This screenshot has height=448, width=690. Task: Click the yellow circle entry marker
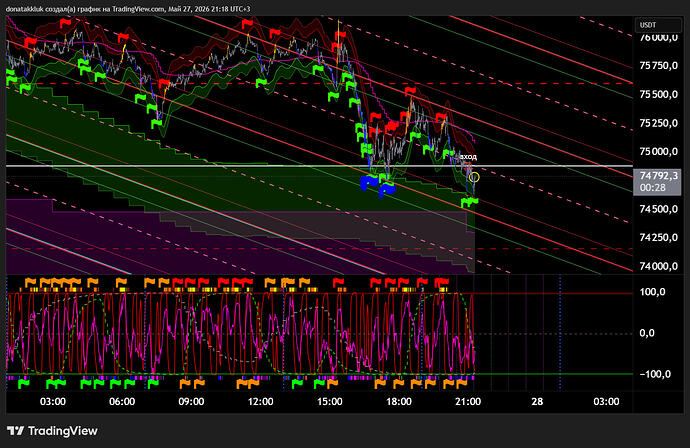(x=474, y=177)
